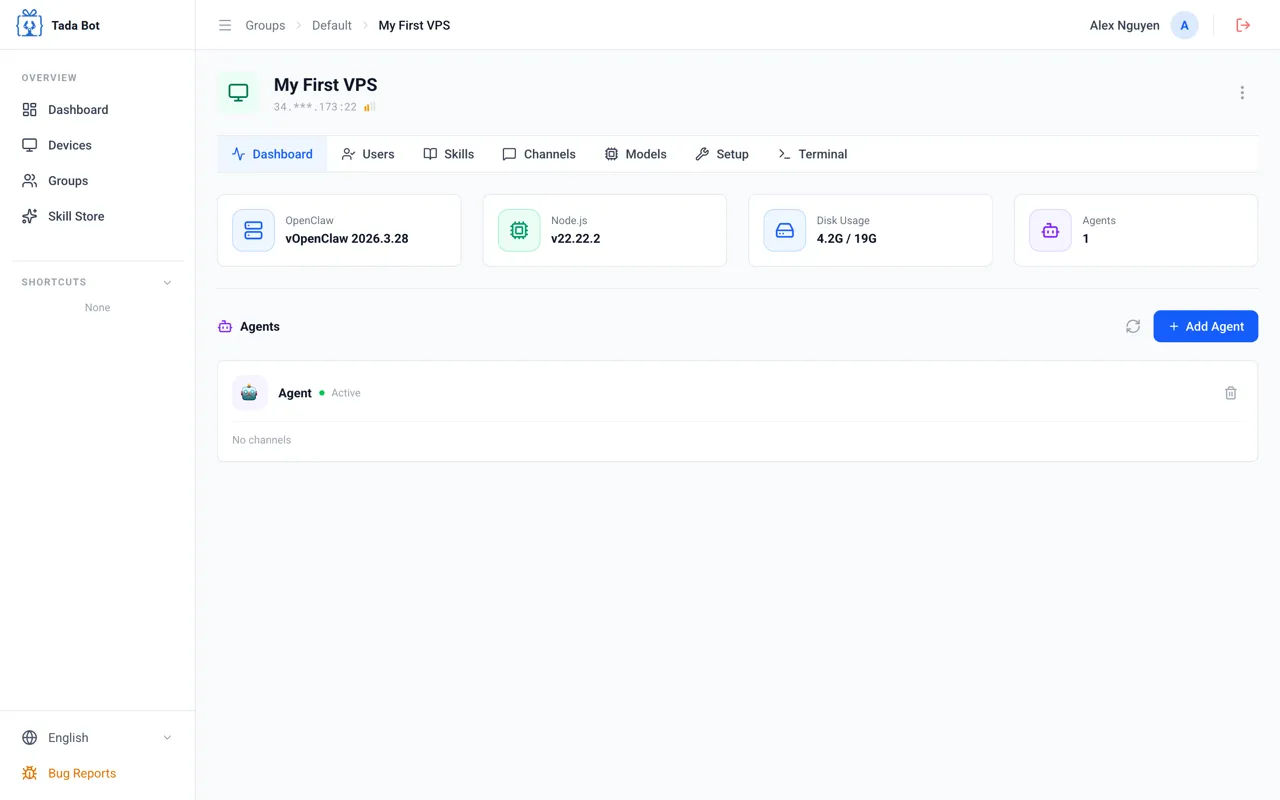Select the Dashboard tab
The width and height of the screenshot is (1280, 800).
(272, 154)
